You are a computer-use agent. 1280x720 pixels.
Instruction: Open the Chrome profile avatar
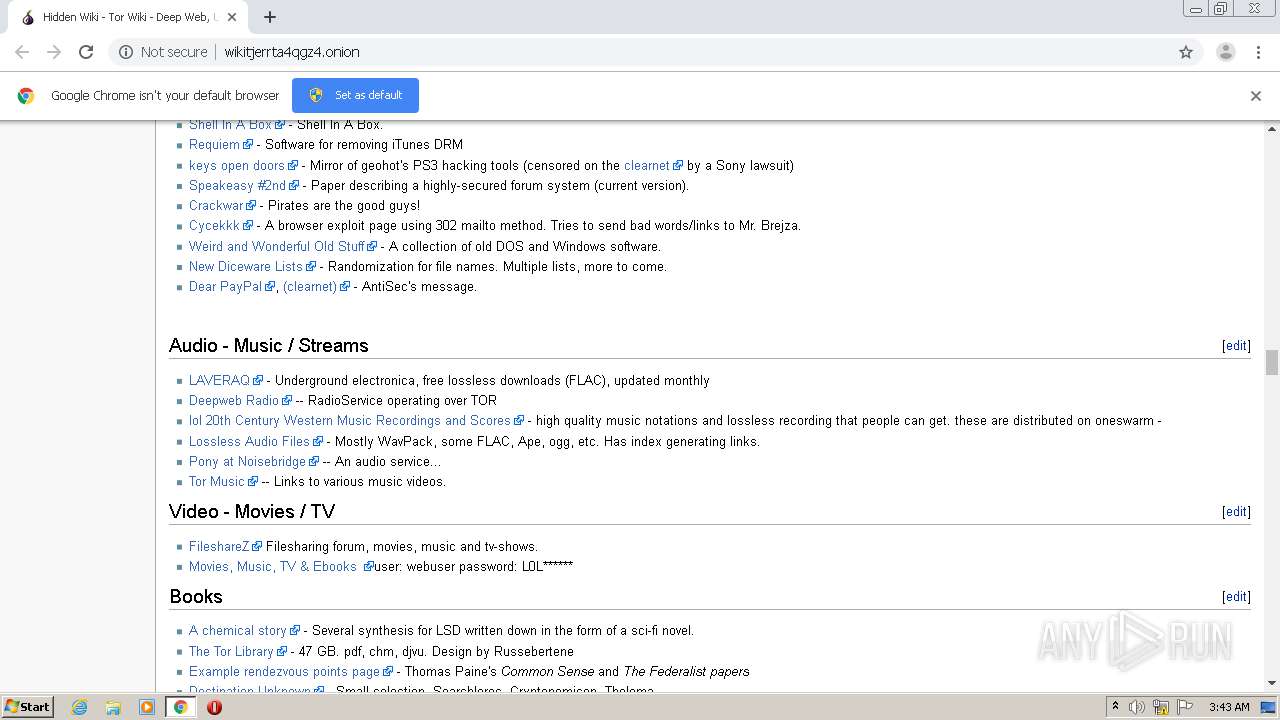[x=1226, y=52]
